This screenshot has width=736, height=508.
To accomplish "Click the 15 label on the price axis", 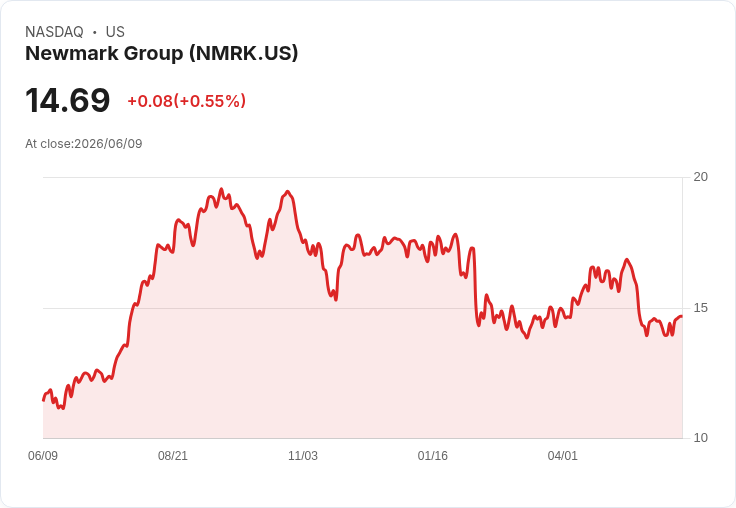I will click(700, 308).
